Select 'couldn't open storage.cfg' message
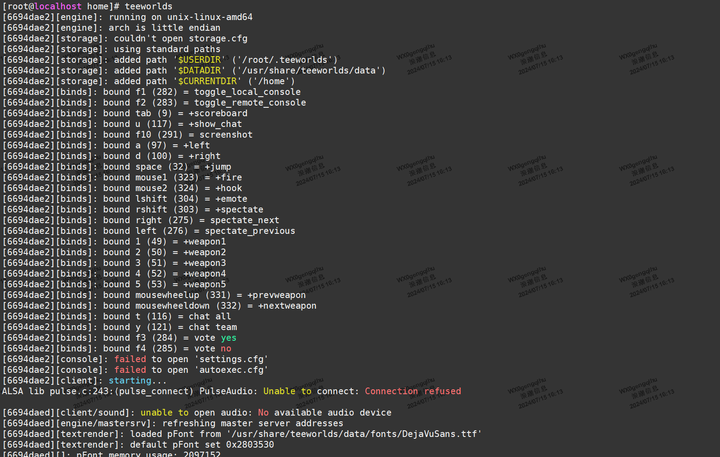 (180, 39)
